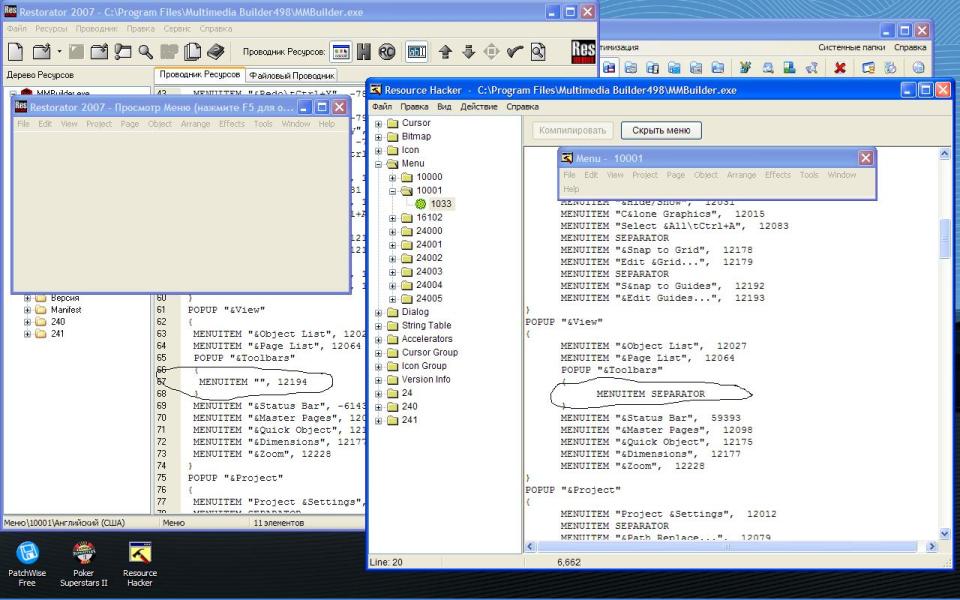Click the up arrow icon in Restorator toolbar
Image resolution: width=960 pixels, height=600 pixels.
click(445, 52)
